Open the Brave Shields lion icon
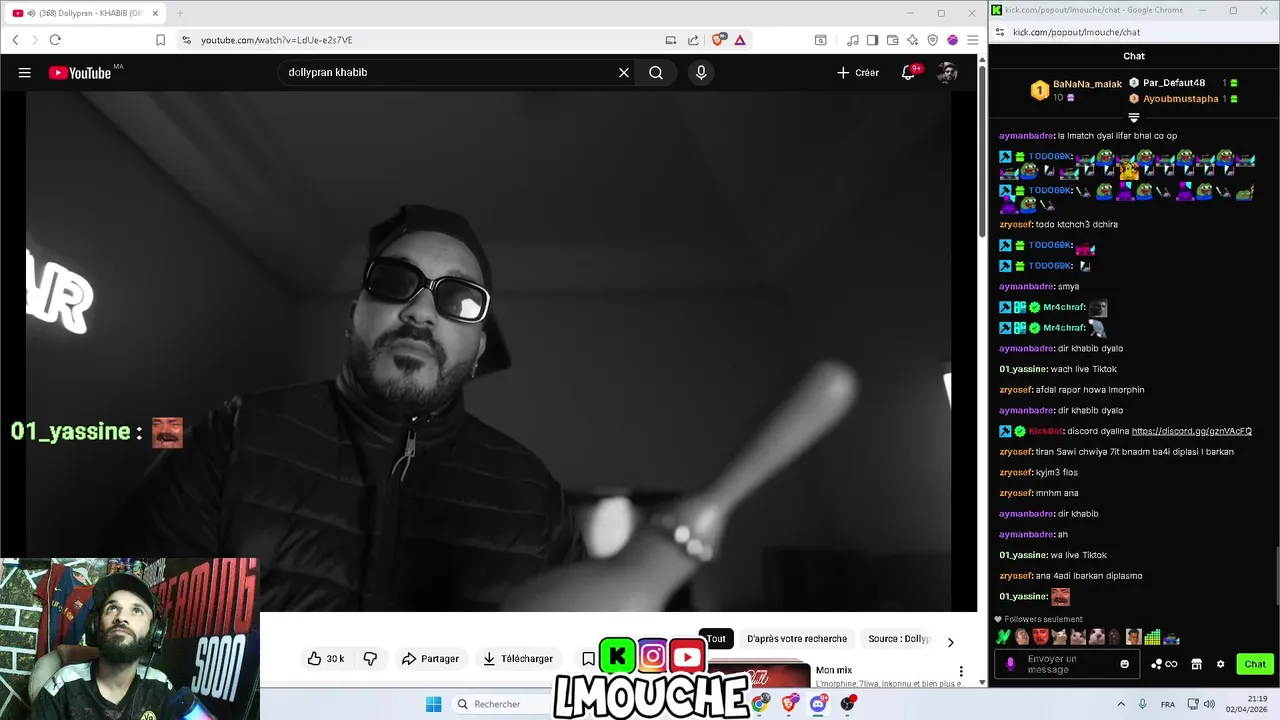 (x=718, y=40)
